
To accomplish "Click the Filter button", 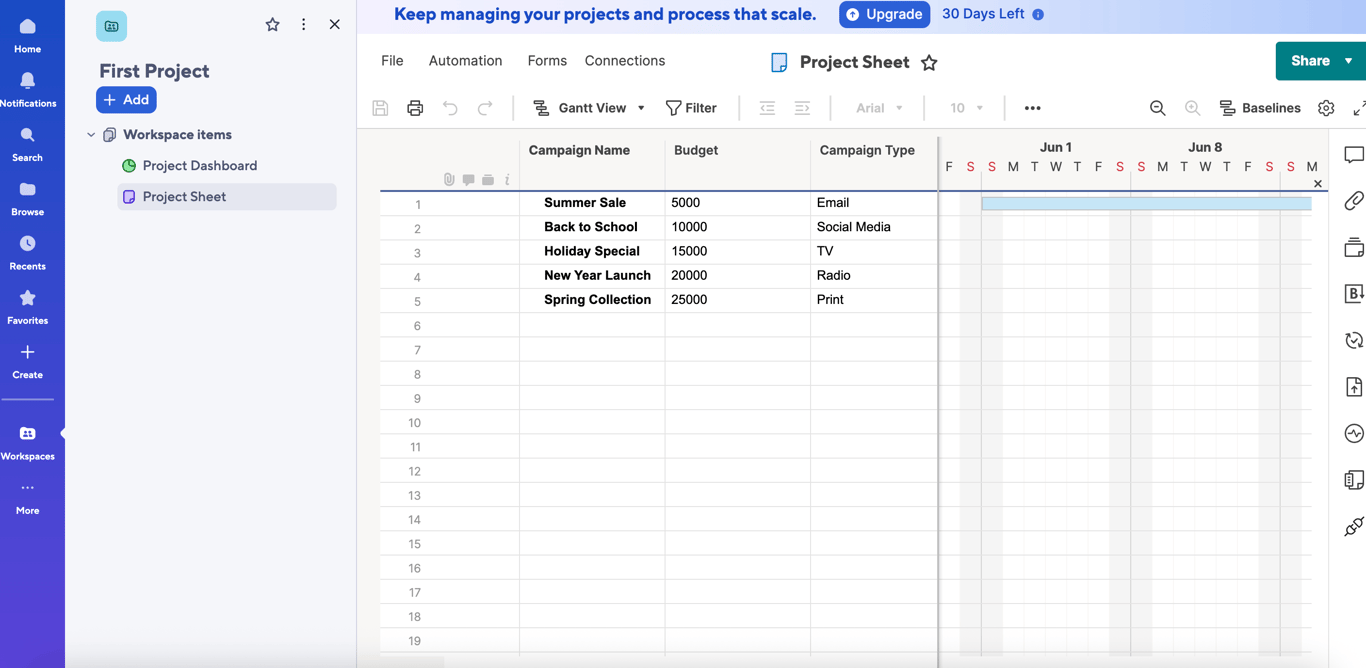I will [691, 108].
